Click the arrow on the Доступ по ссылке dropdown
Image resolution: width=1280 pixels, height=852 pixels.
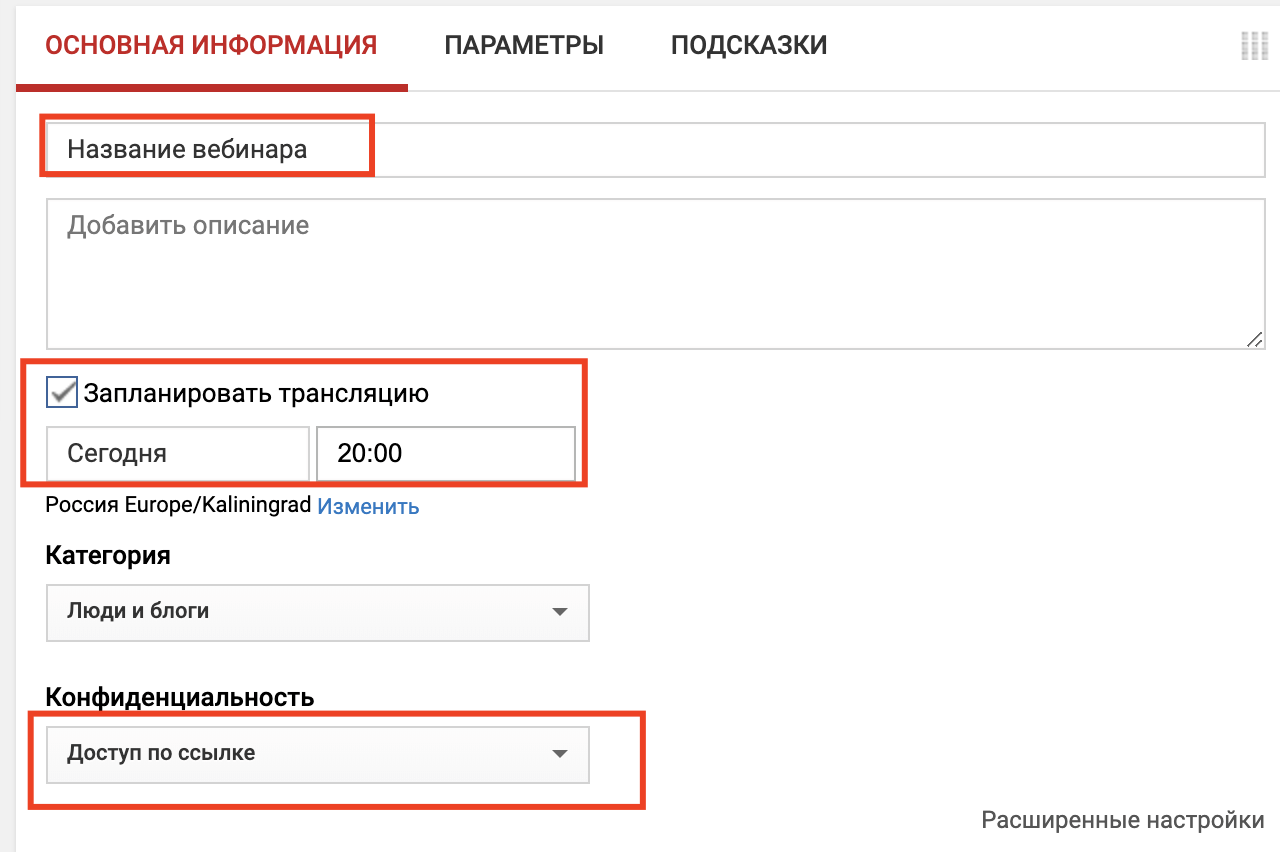pyautogui.click(x=560, y=754)
